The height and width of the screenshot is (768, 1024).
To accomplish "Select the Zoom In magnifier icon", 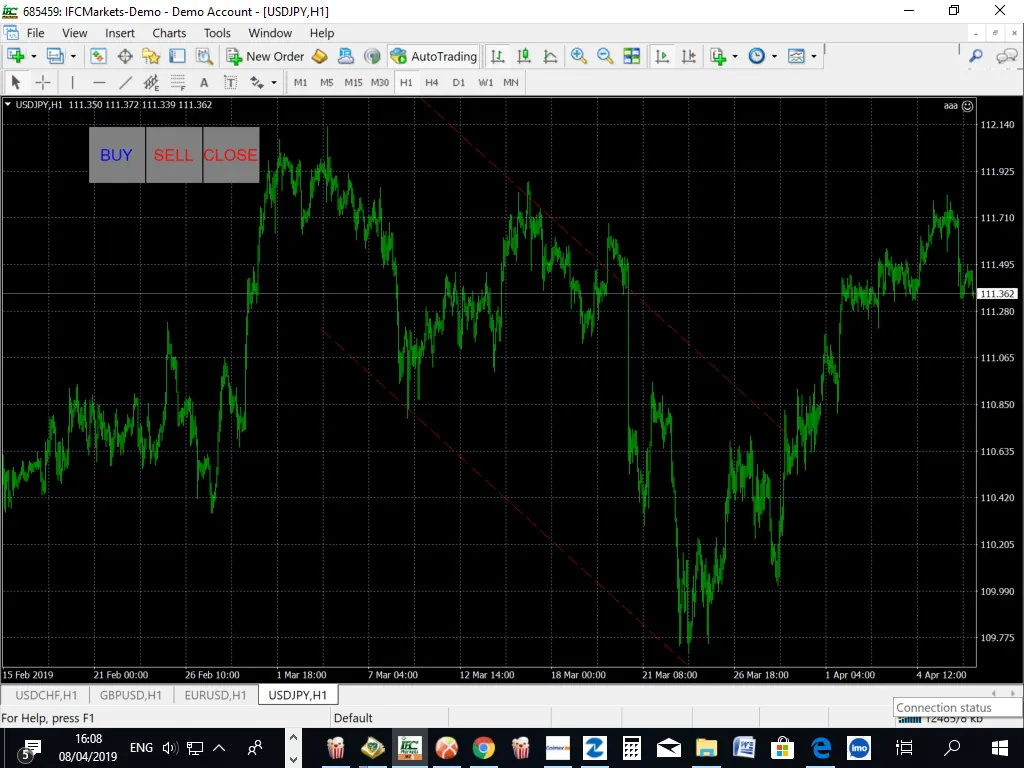I will tap(579, 56).
